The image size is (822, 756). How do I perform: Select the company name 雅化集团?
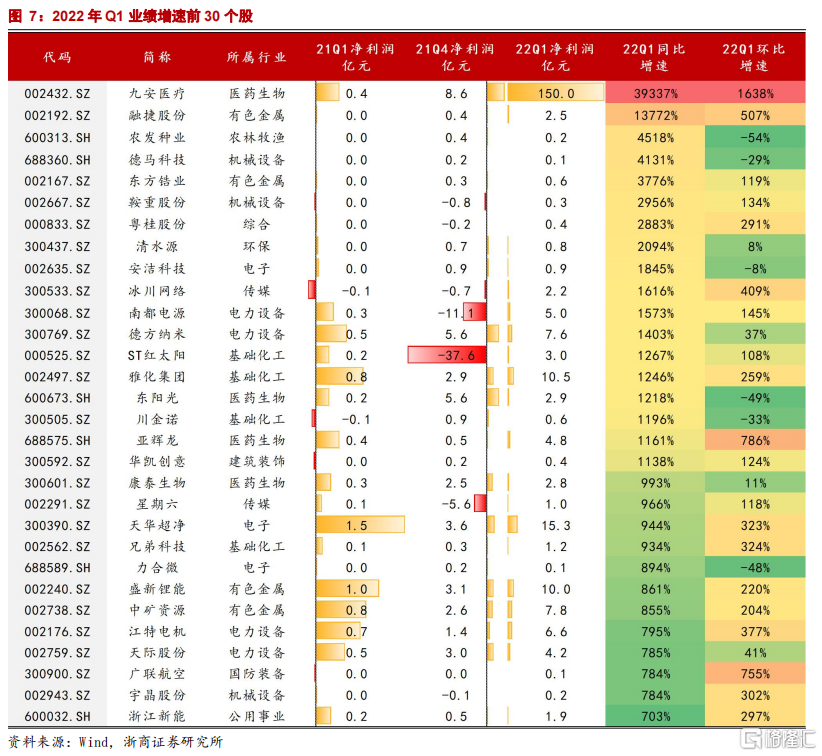[157, 377]
